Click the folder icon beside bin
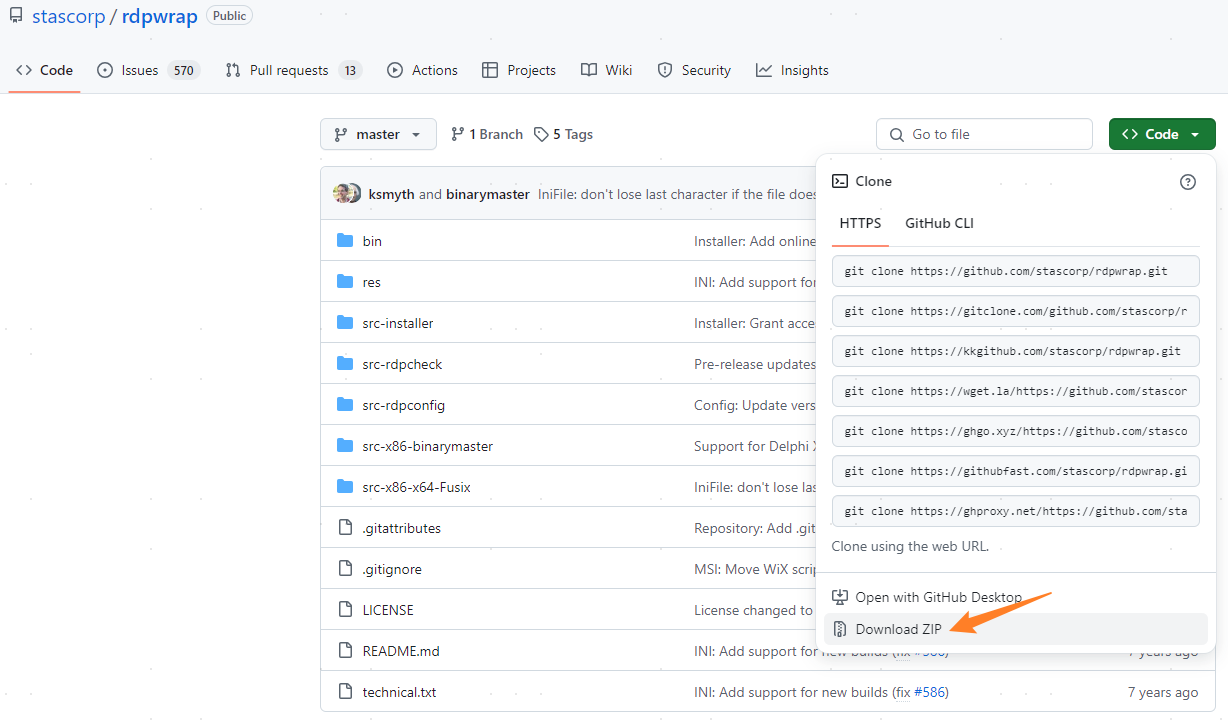 point(345,241)
